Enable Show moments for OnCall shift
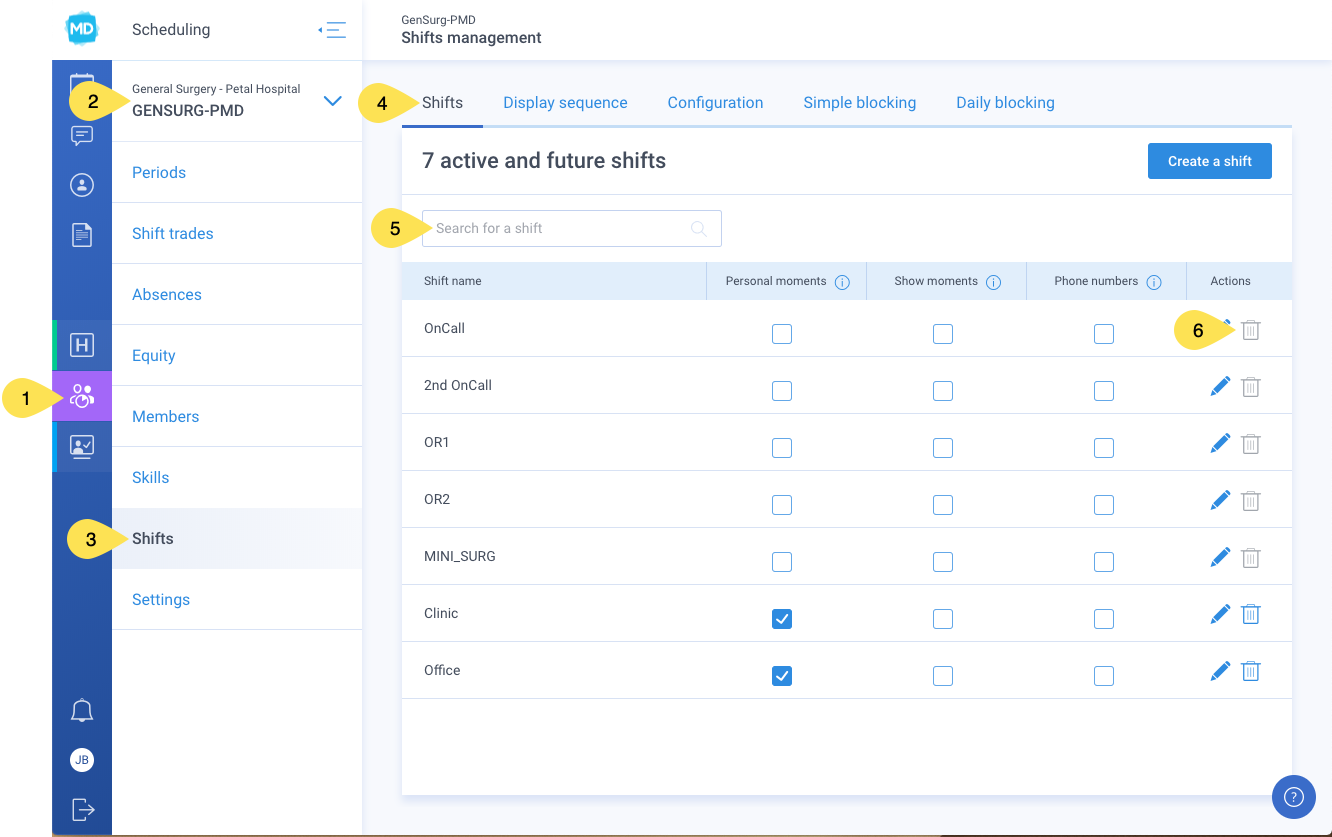This screenshot has height=837, width=1332. point(943,334)
